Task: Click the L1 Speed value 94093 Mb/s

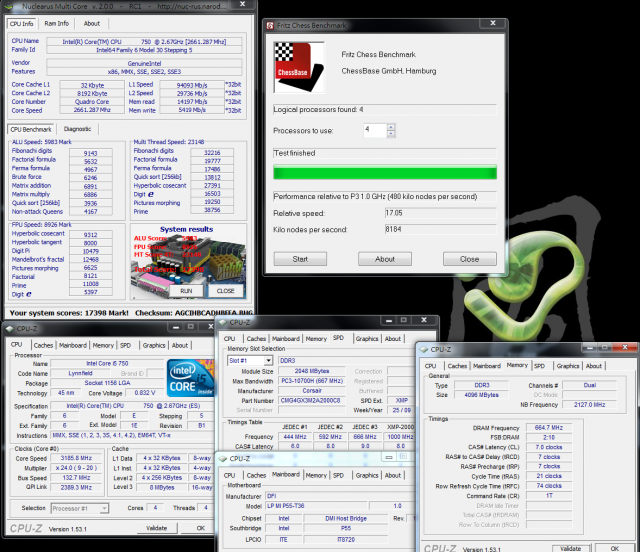Action: click(192, 85)
